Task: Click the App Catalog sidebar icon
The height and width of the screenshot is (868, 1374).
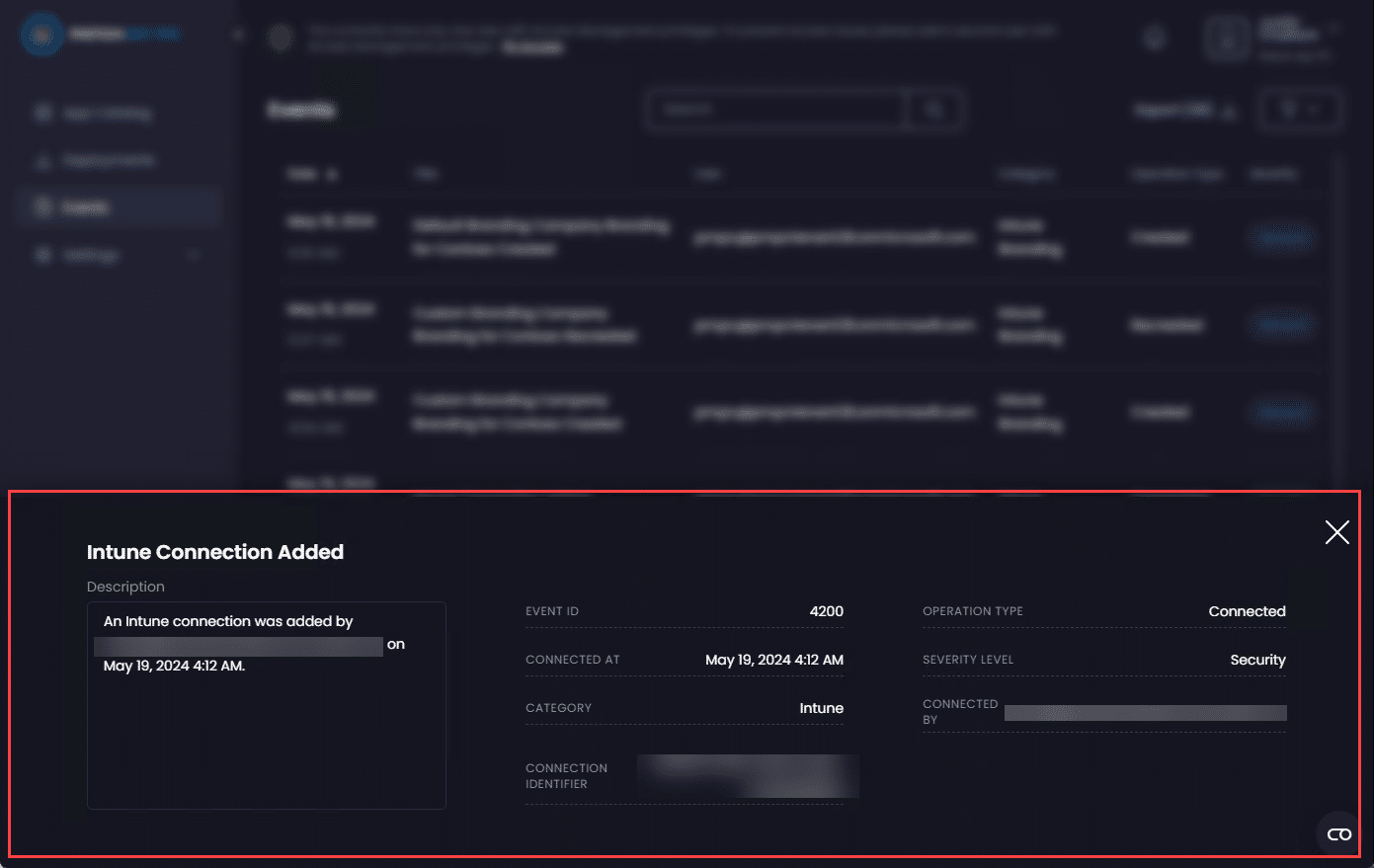Action: (42, 113)
